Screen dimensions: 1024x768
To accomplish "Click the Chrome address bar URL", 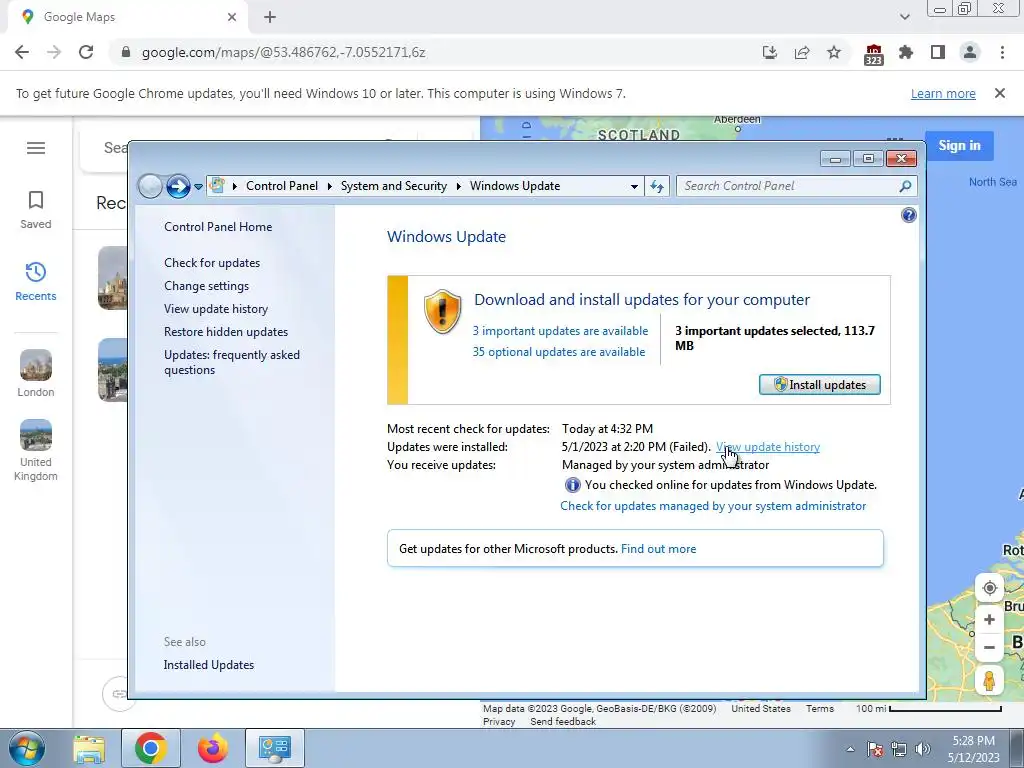I will click(283, 52).
